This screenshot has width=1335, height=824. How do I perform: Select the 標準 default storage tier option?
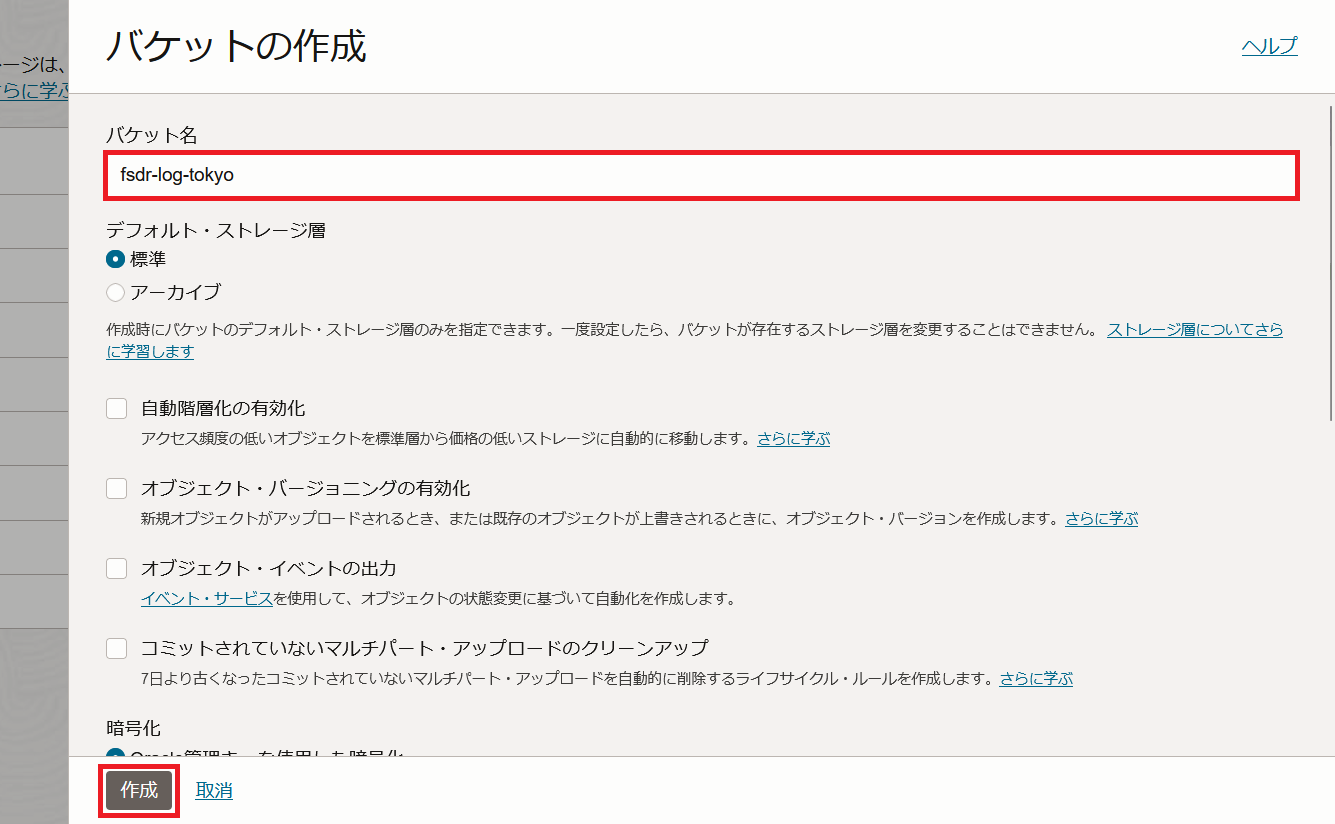[116, 258]
